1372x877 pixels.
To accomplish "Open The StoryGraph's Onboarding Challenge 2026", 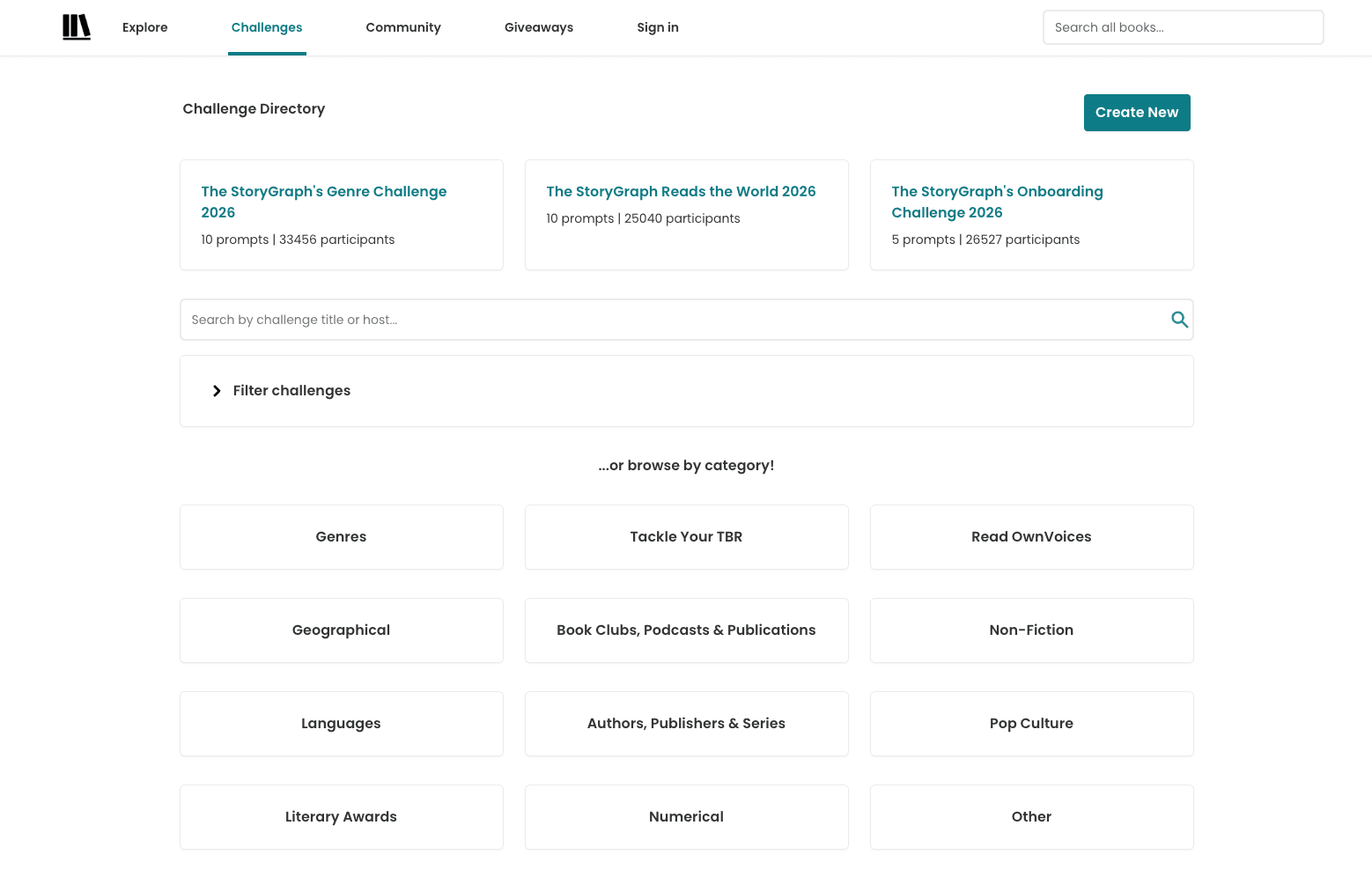I will (x=997, y=202).
